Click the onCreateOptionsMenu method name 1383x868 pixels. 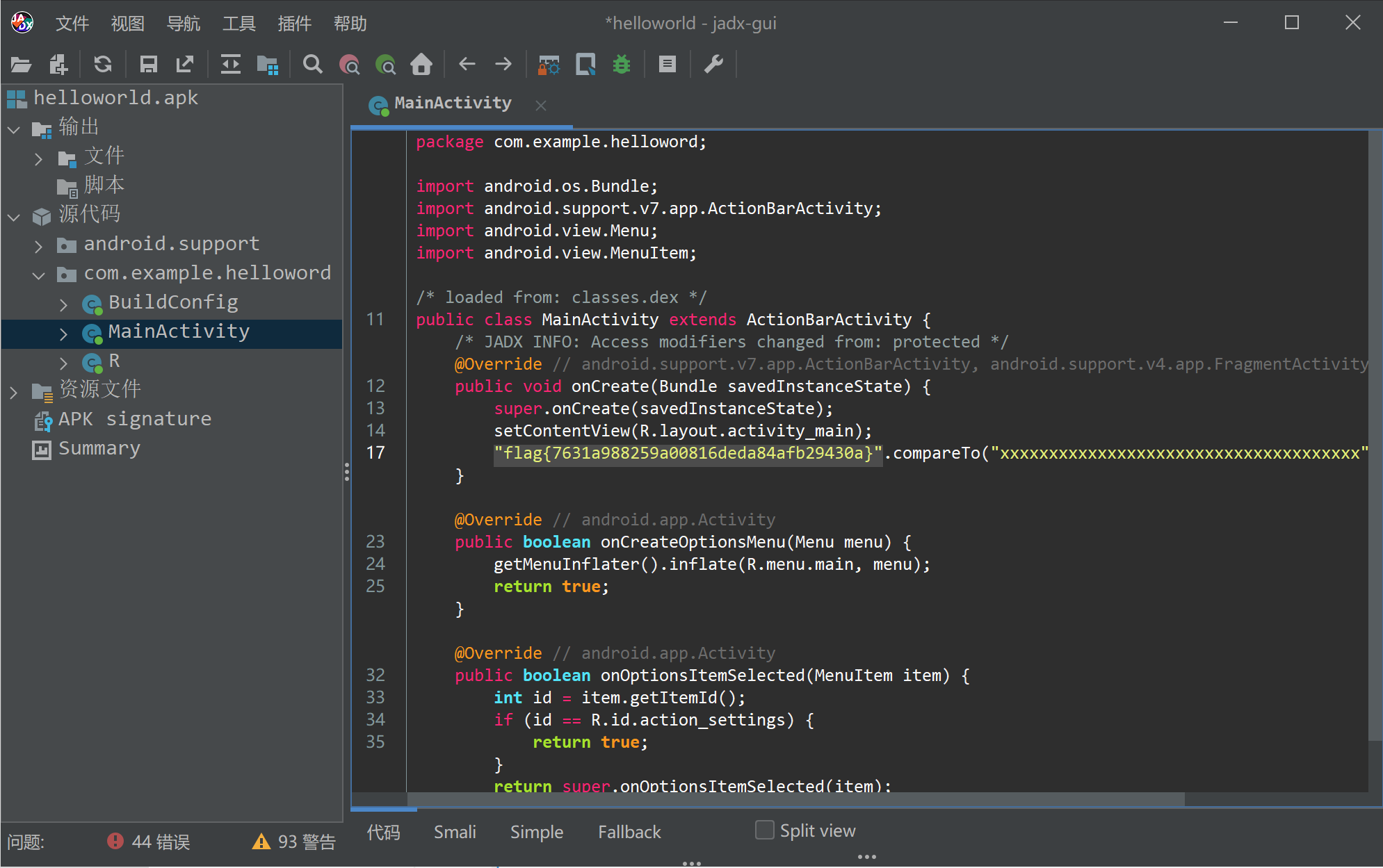pyautogui.click(x=693, y=542)
